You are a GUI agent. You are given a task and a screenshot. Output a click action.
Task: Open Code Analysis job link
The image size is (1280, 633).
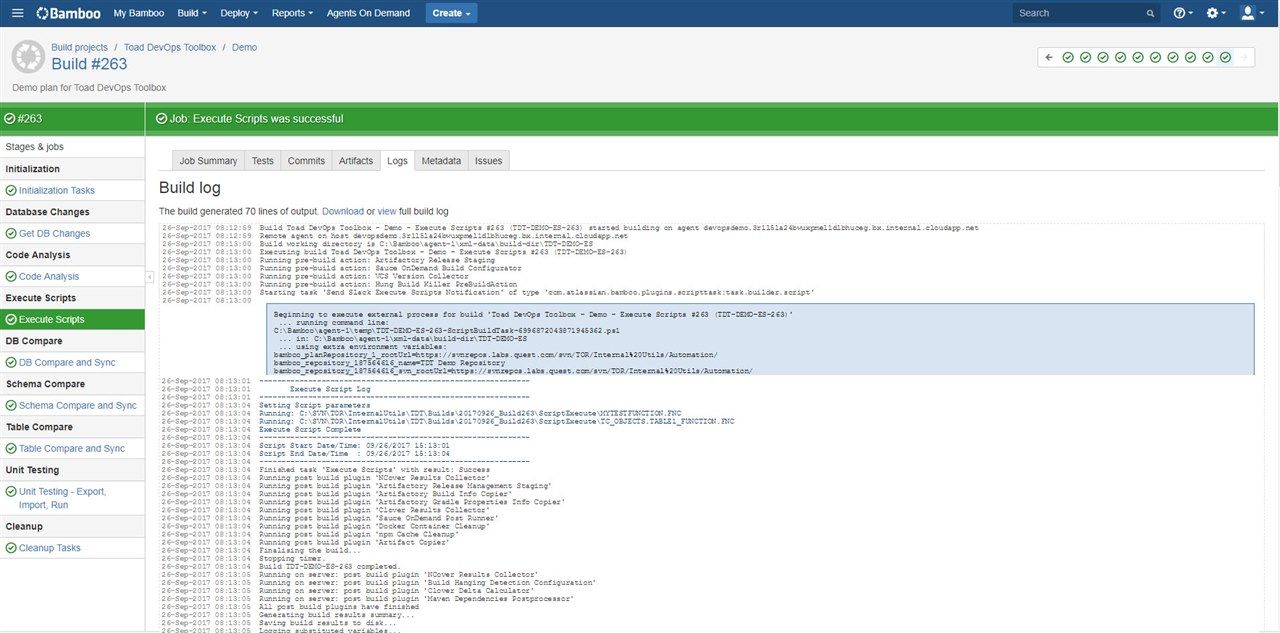(49, 276)
